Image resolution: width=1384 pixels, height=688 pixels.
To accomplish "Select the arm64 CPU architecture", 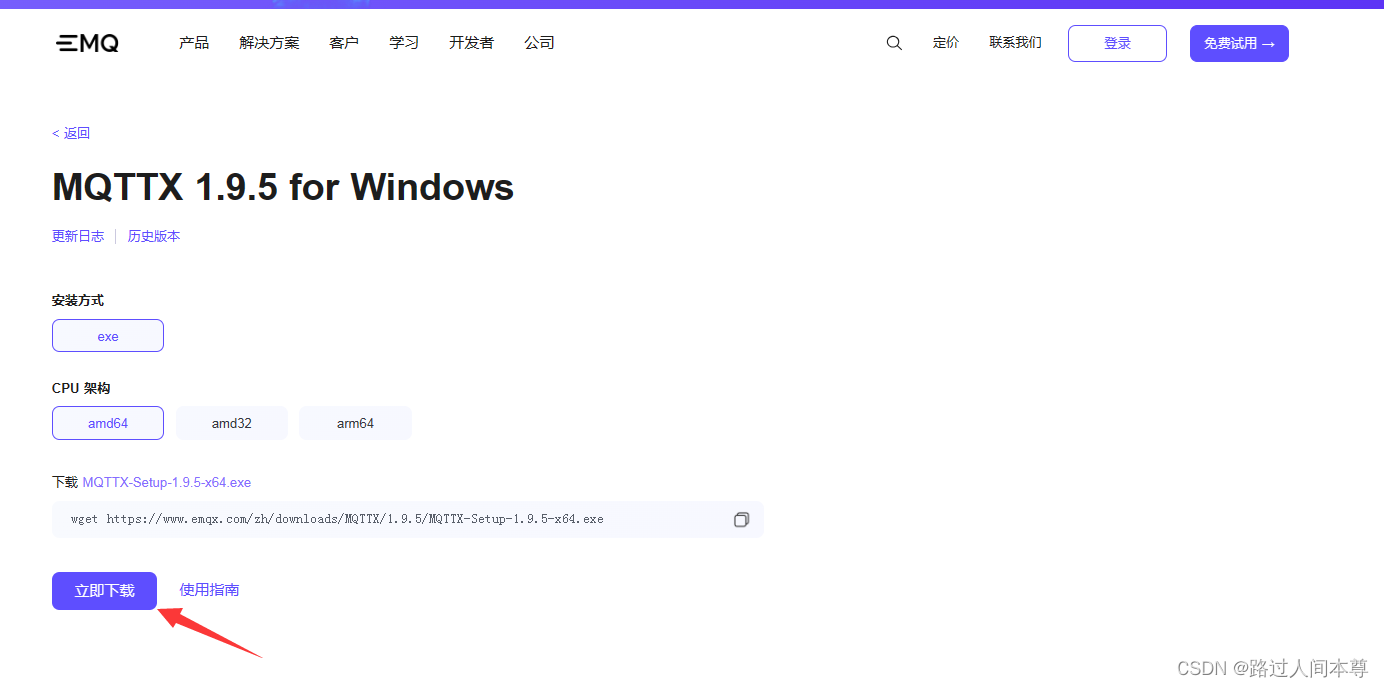I will point(355,423).
